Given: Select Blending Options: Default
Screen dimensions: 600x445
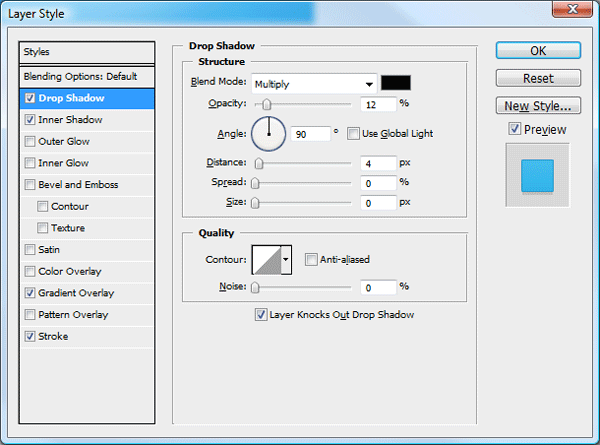Looking at the screenshot, I should coord(87,77).
